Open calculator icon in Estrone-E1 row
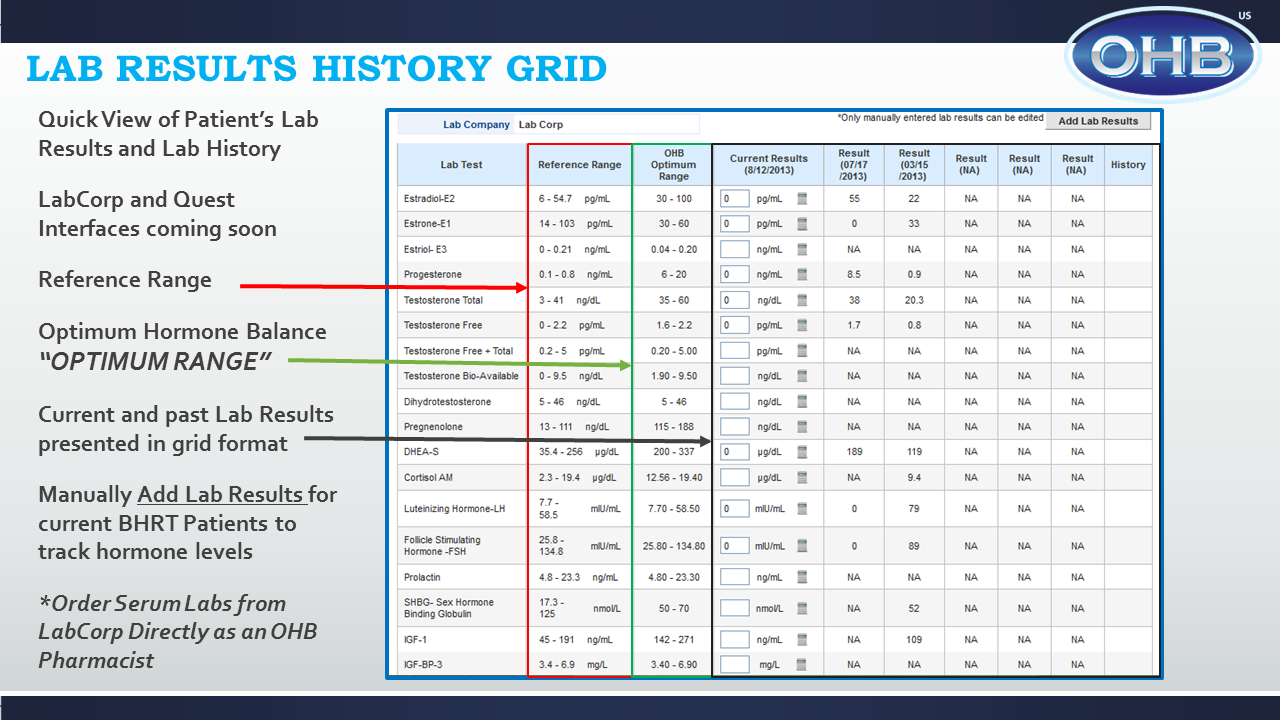Image resolution: width=1280 pixels, height=720 pixels. coord(802,224)
